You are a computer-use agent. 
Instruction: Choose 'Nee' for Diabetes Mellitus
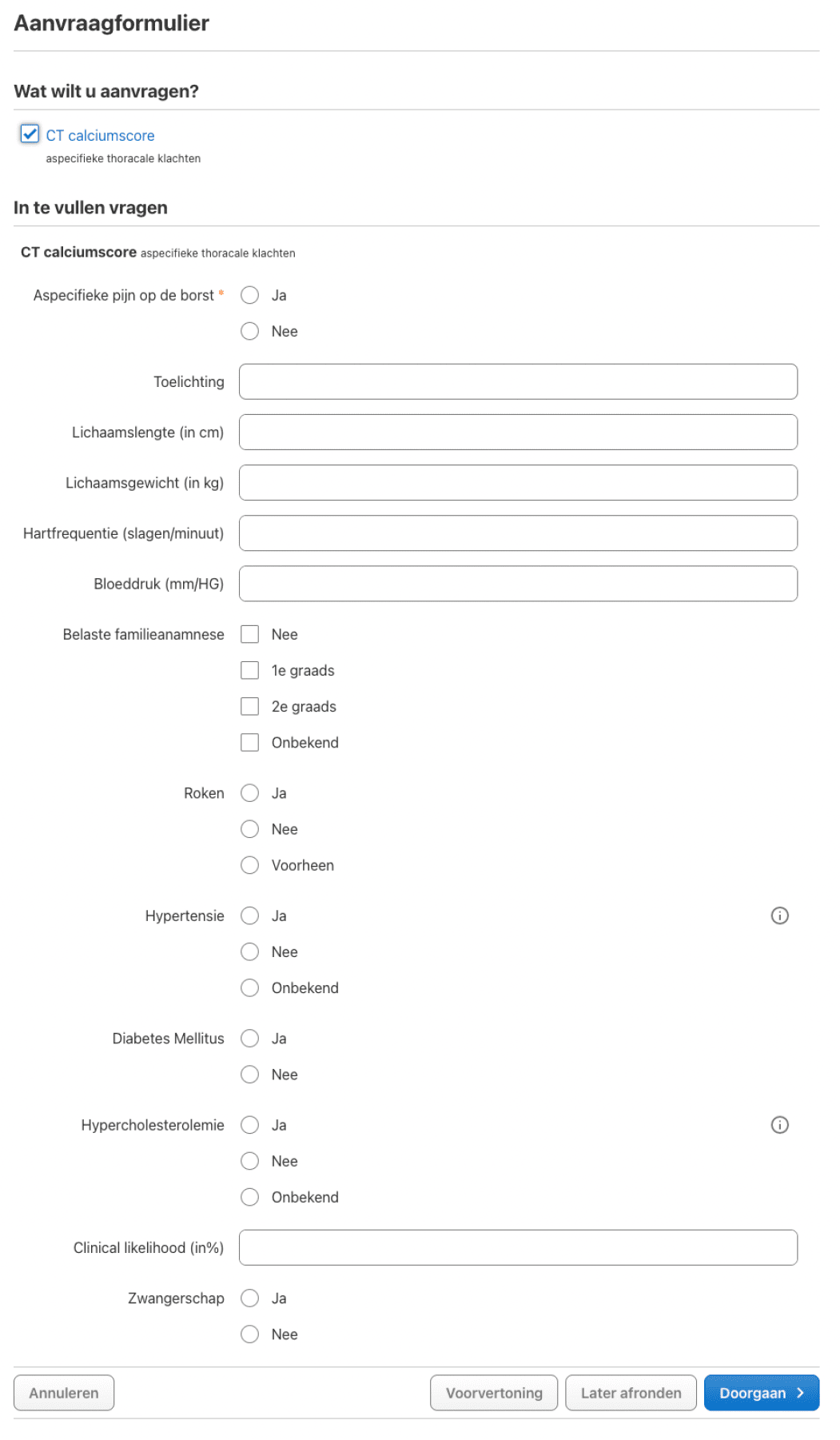[x=250, y=1074]
